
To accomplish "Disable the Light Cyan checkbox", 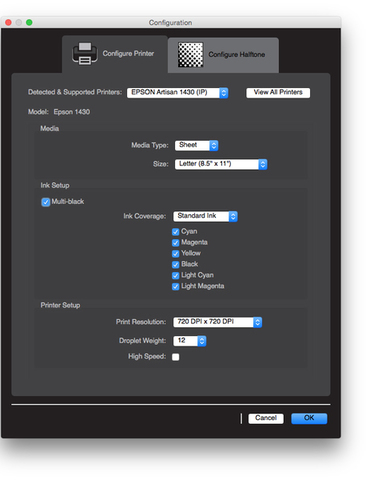I will [x=176, y=276].
